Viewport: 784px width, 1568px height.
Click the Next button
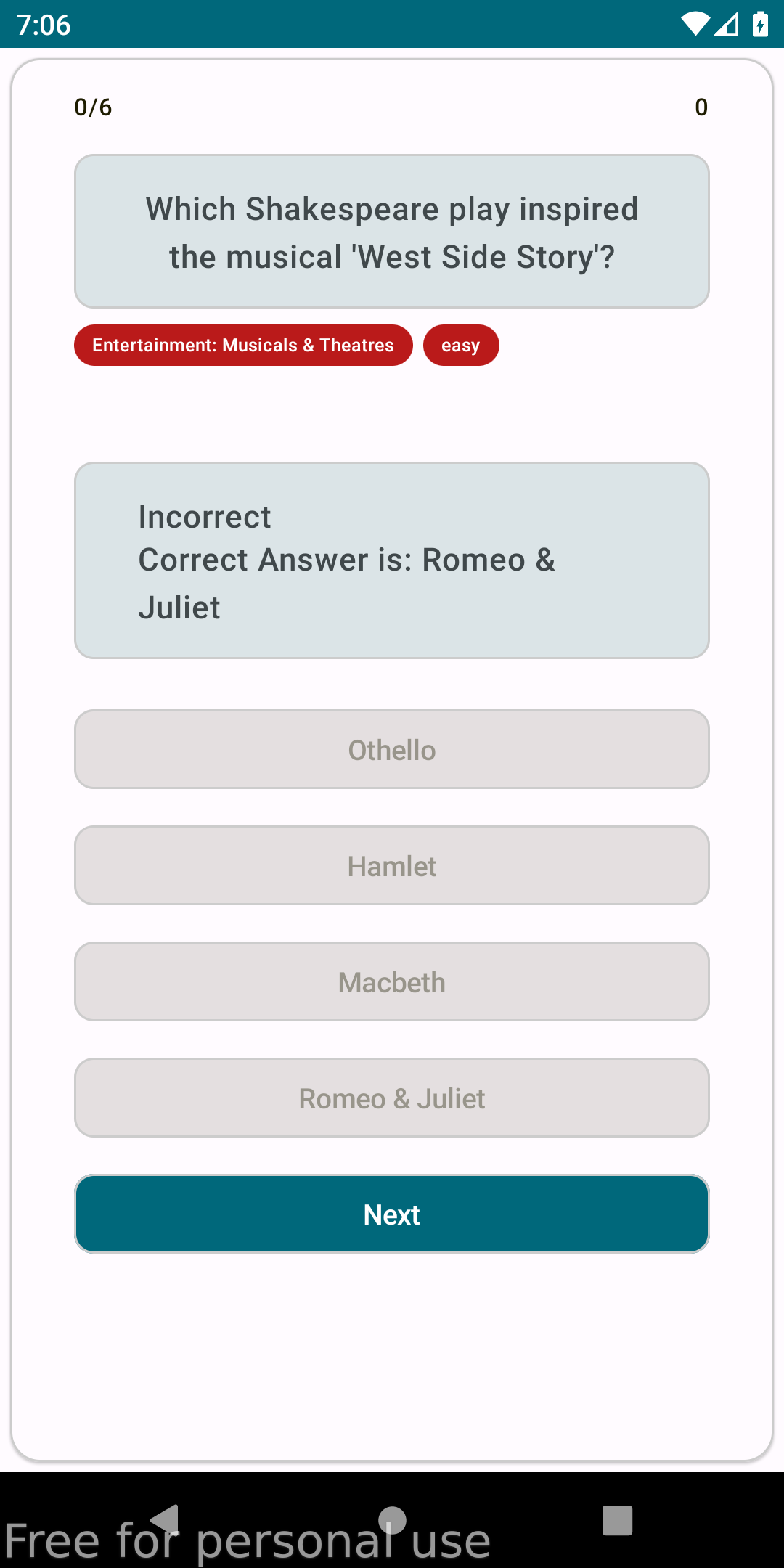pyautogui.click(x=392, y=1214)
